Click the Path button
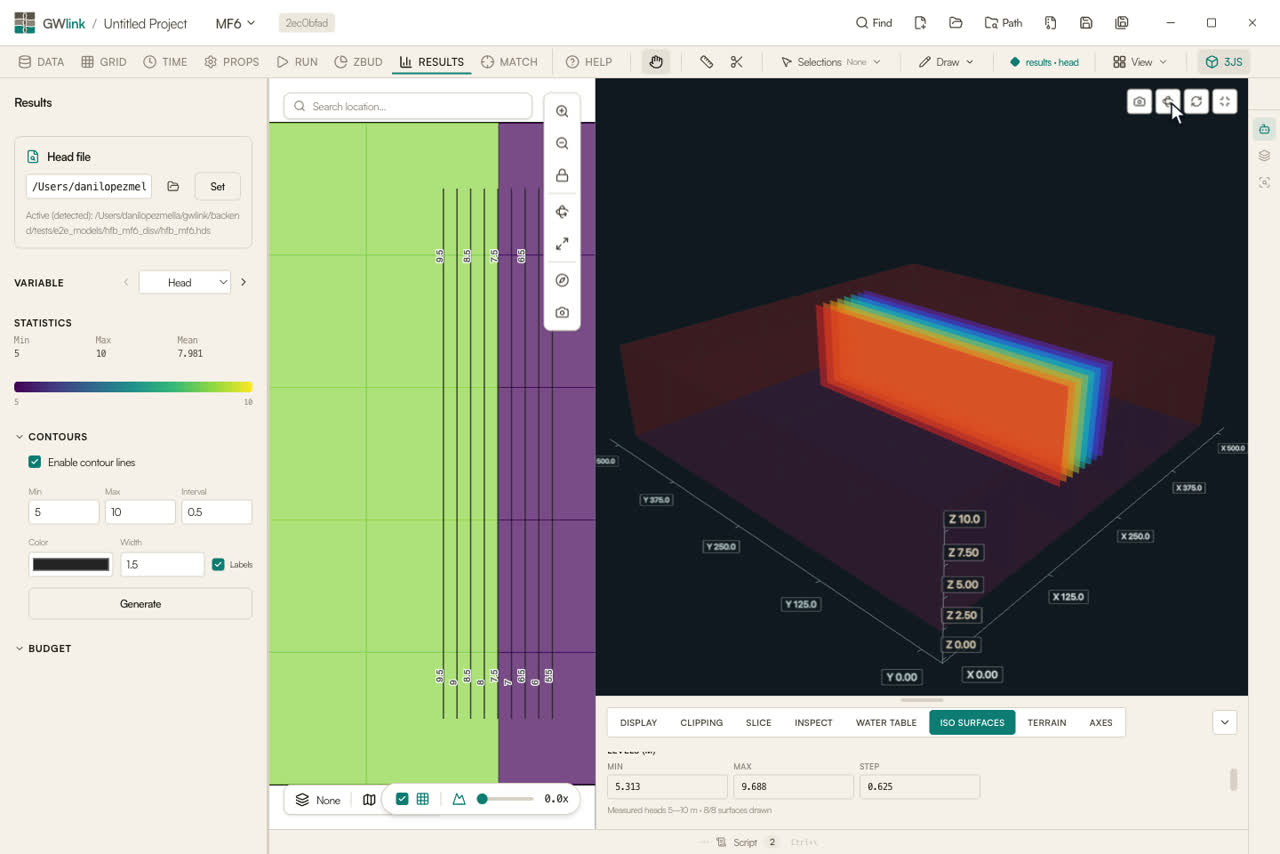Viewport: 1280px width, 854px height. coord(1003,23)
